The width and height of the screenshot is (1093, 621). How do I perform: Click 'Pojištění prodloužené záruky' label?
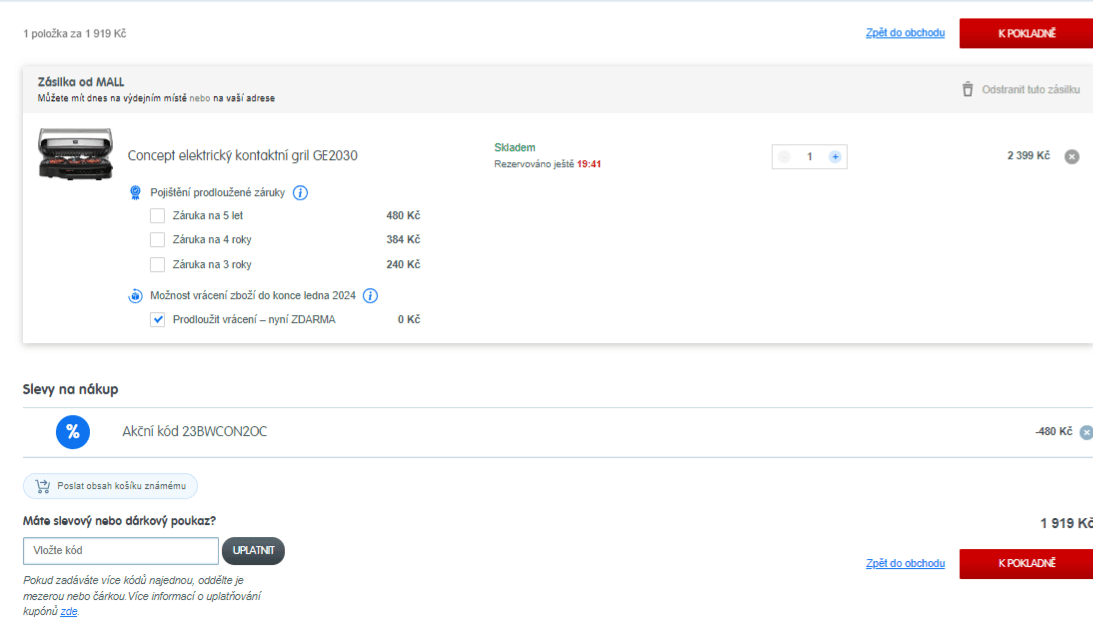(217, 192)
